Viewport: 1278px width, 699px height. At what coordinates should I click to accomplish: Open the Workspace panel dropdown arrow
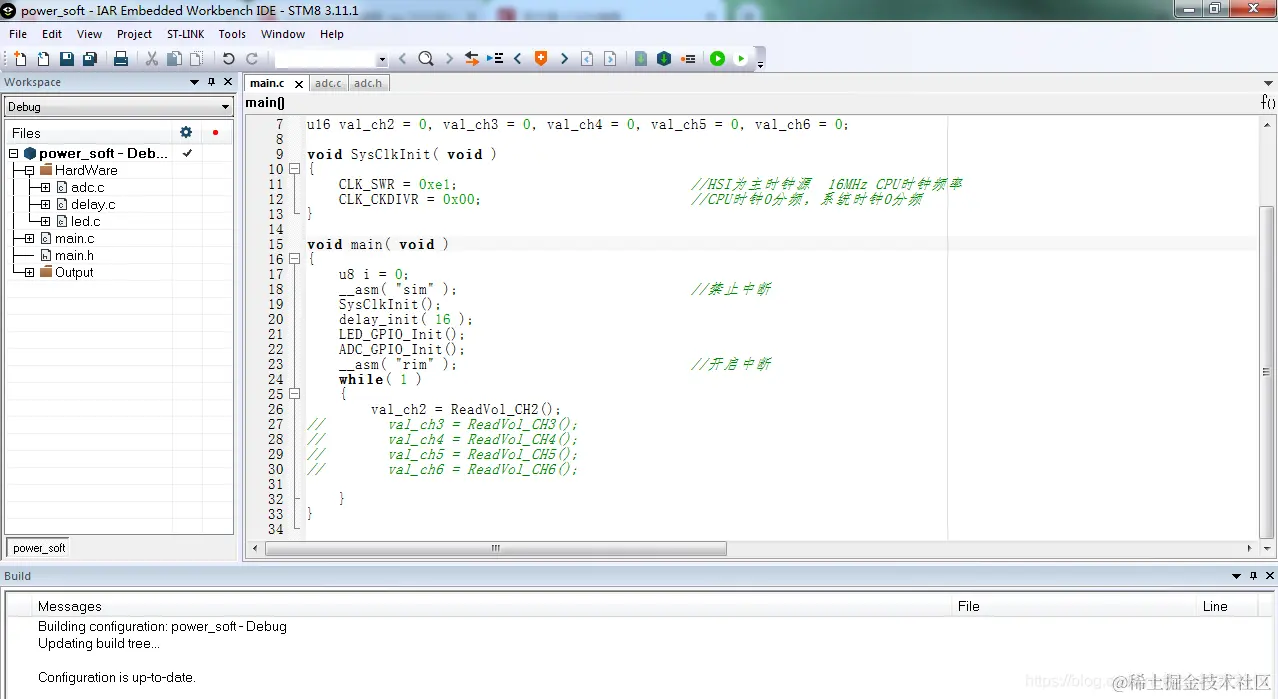coord(195,82)
